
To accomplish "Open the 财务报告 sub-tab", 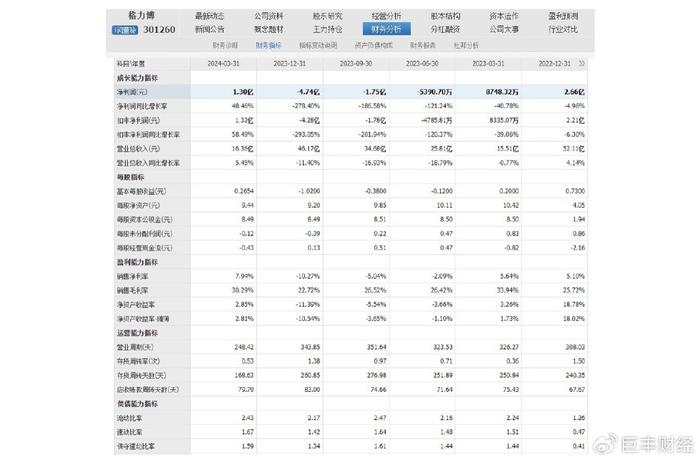I will click(x=422, y=45).
